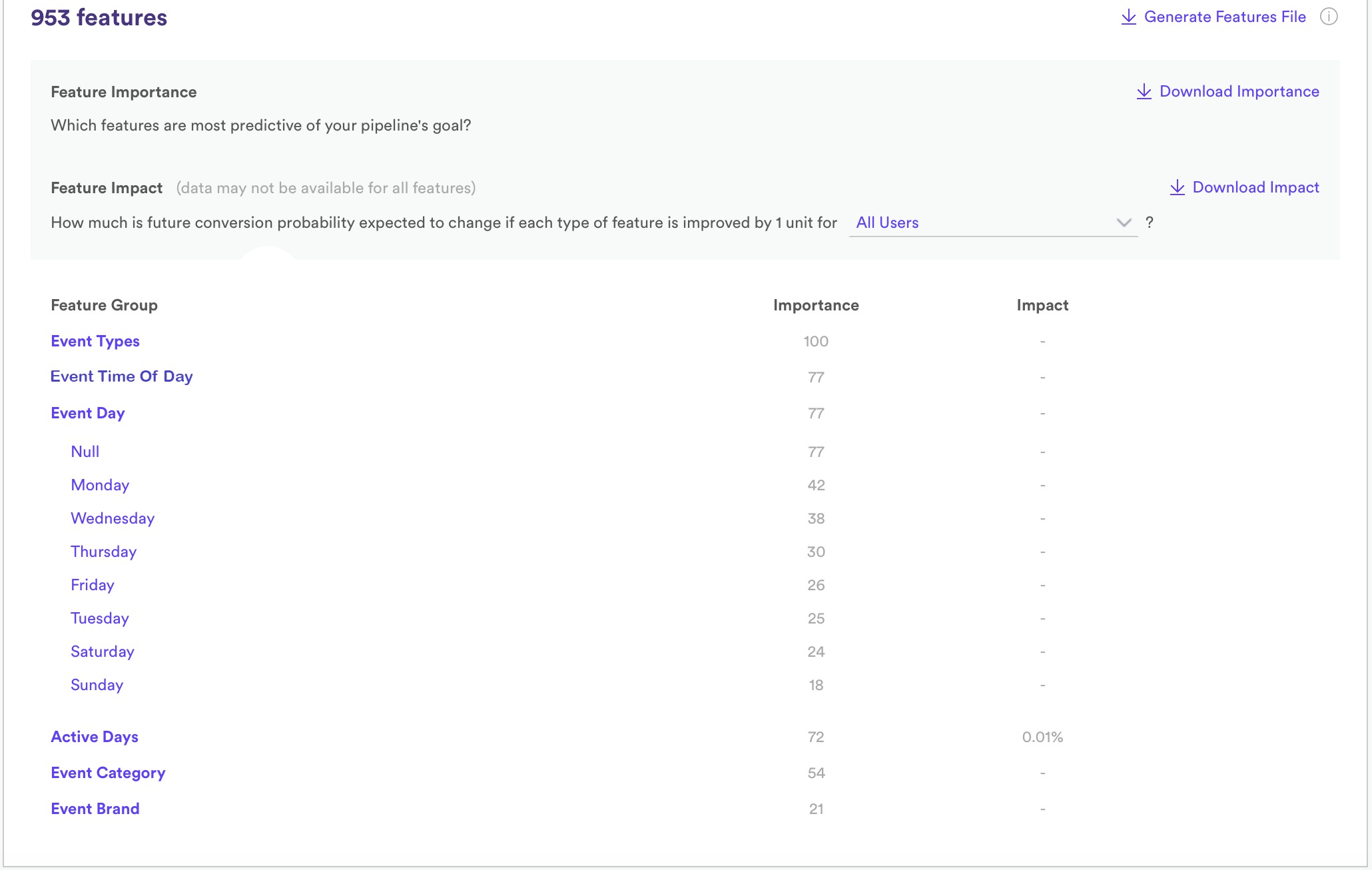Click the Download Importance arrow icon

pyautogui.click(x=1144, y=92)
